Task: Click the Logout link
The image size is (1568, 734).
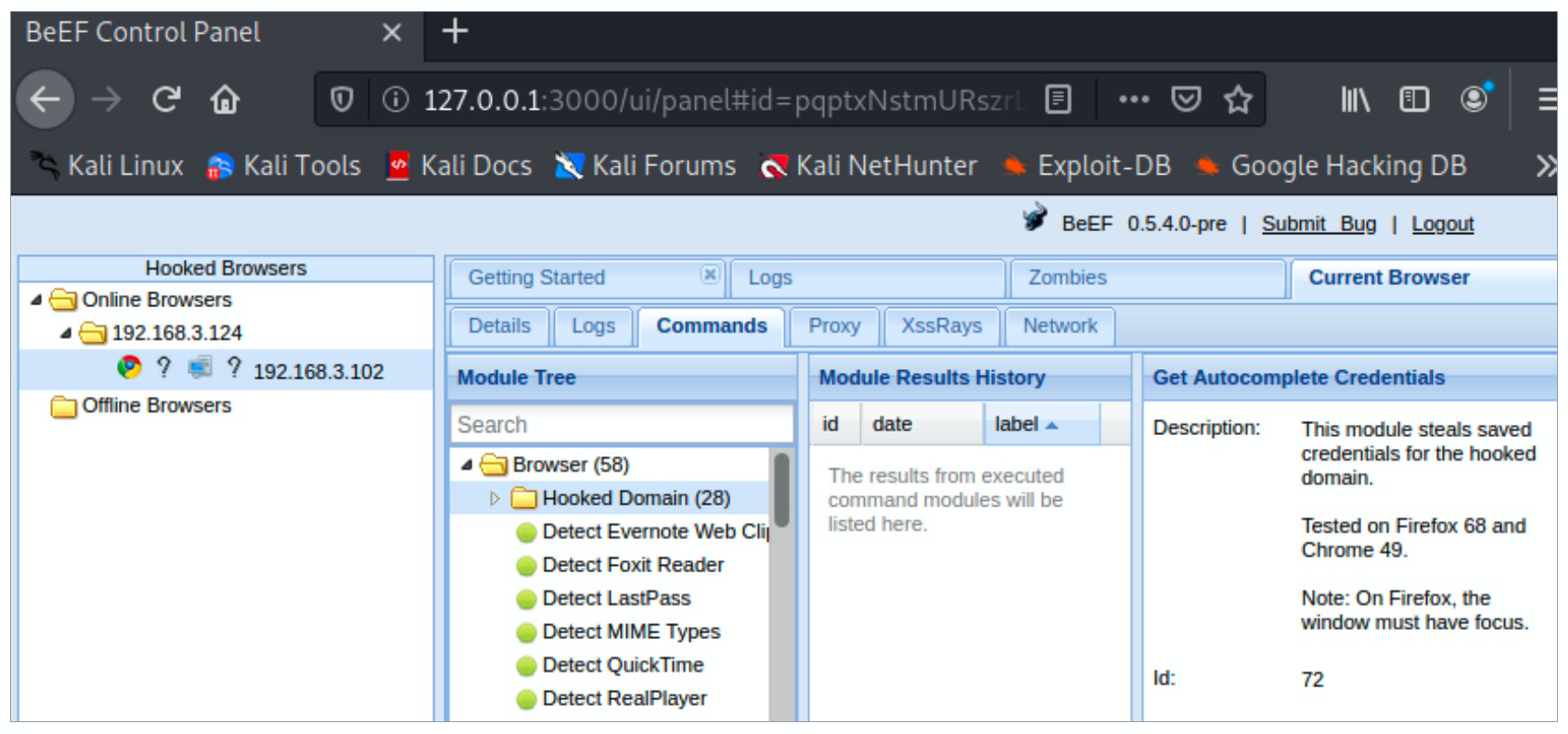Action: point(1442,224)
